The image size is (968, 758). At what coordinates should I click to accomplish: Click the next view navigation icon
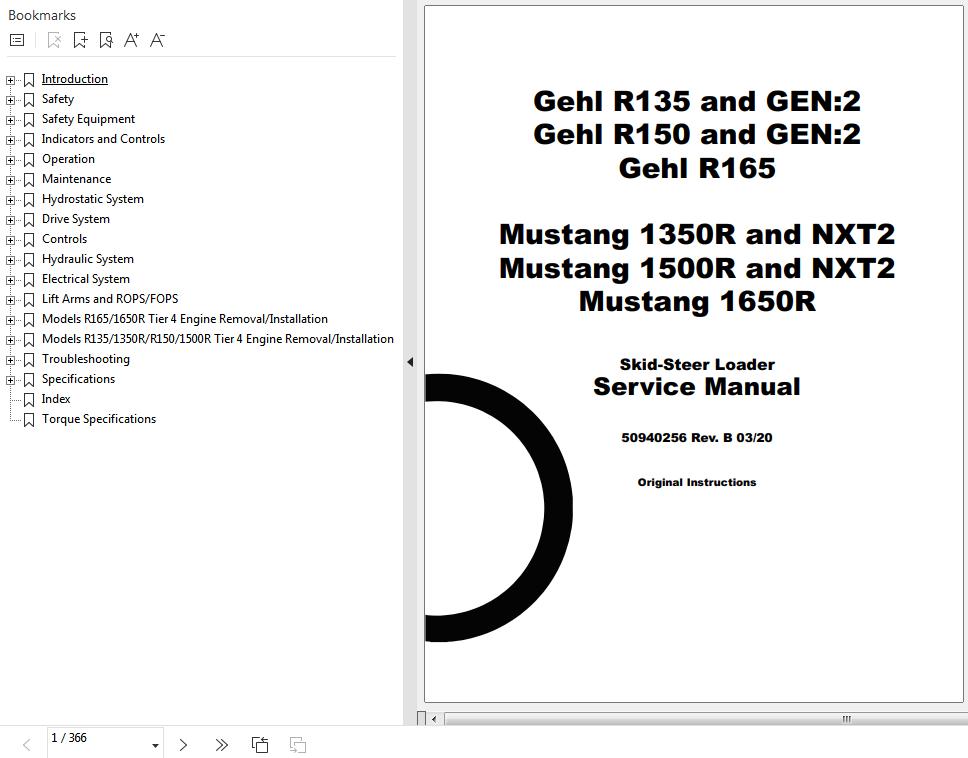[298, 745]
